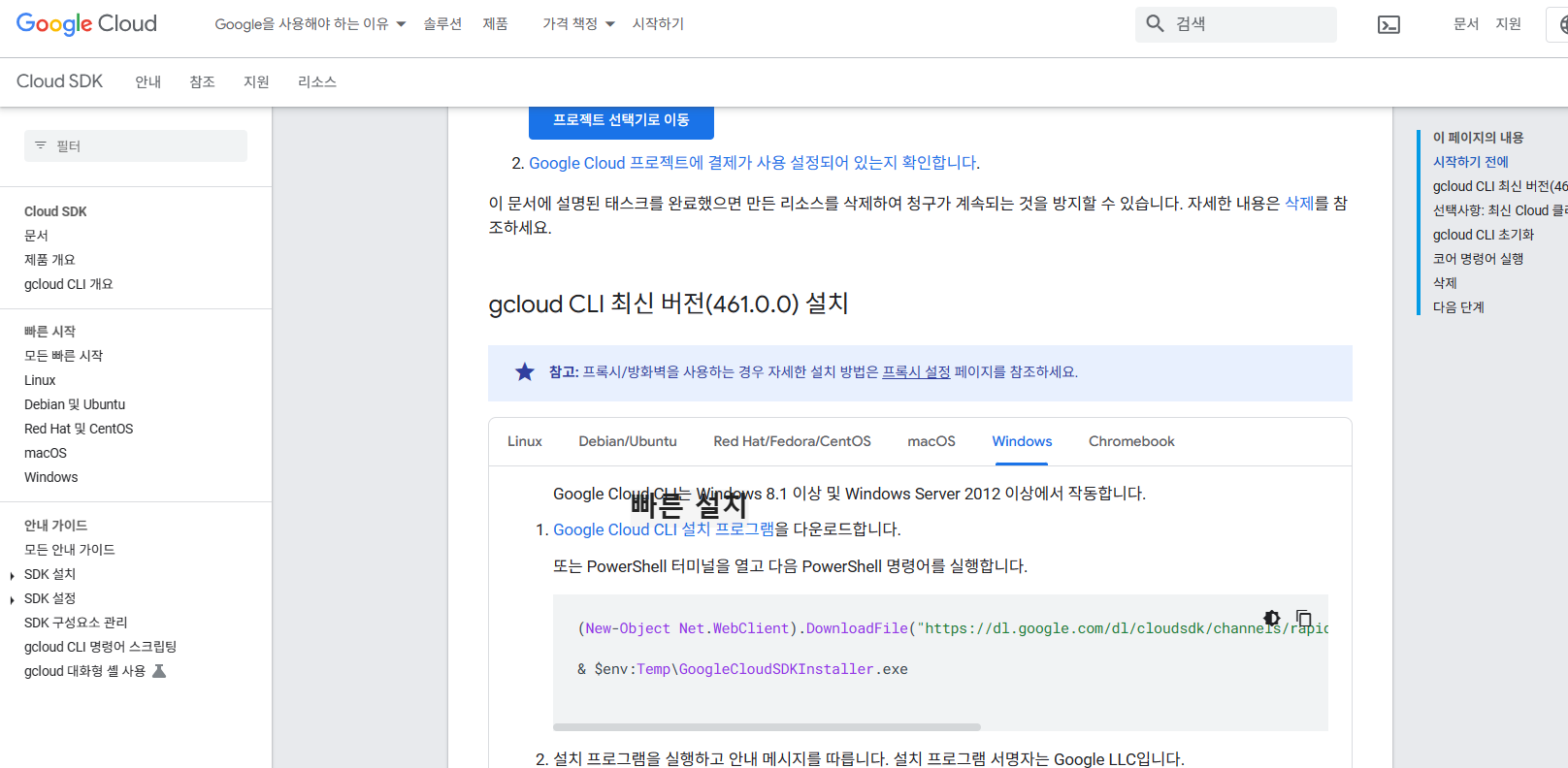Click the search magnifier icon
The image size is (1568, 768).
point(1155,23)
